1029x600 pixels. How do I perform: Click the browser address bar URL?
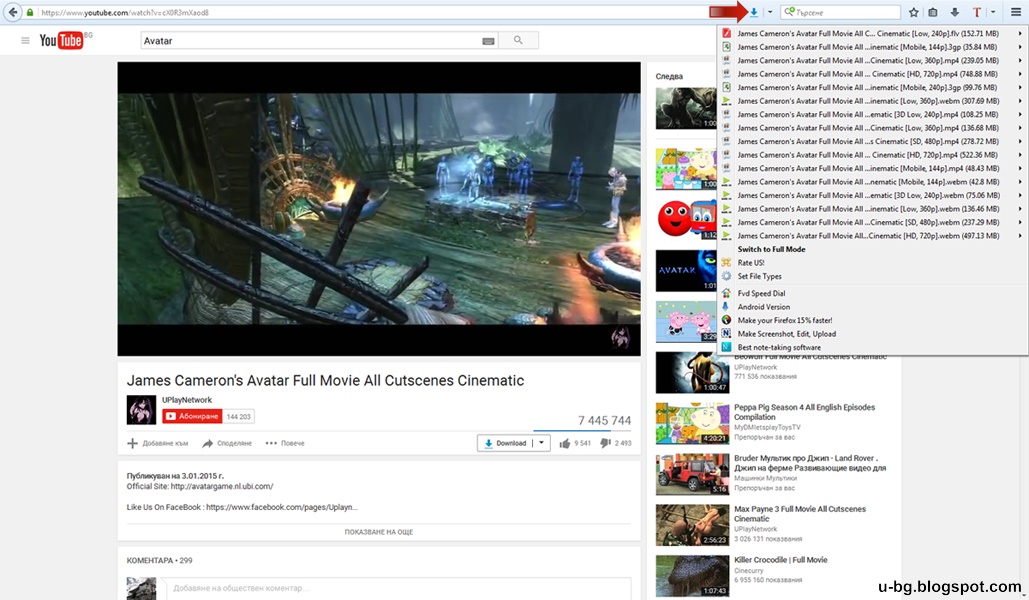125,12
